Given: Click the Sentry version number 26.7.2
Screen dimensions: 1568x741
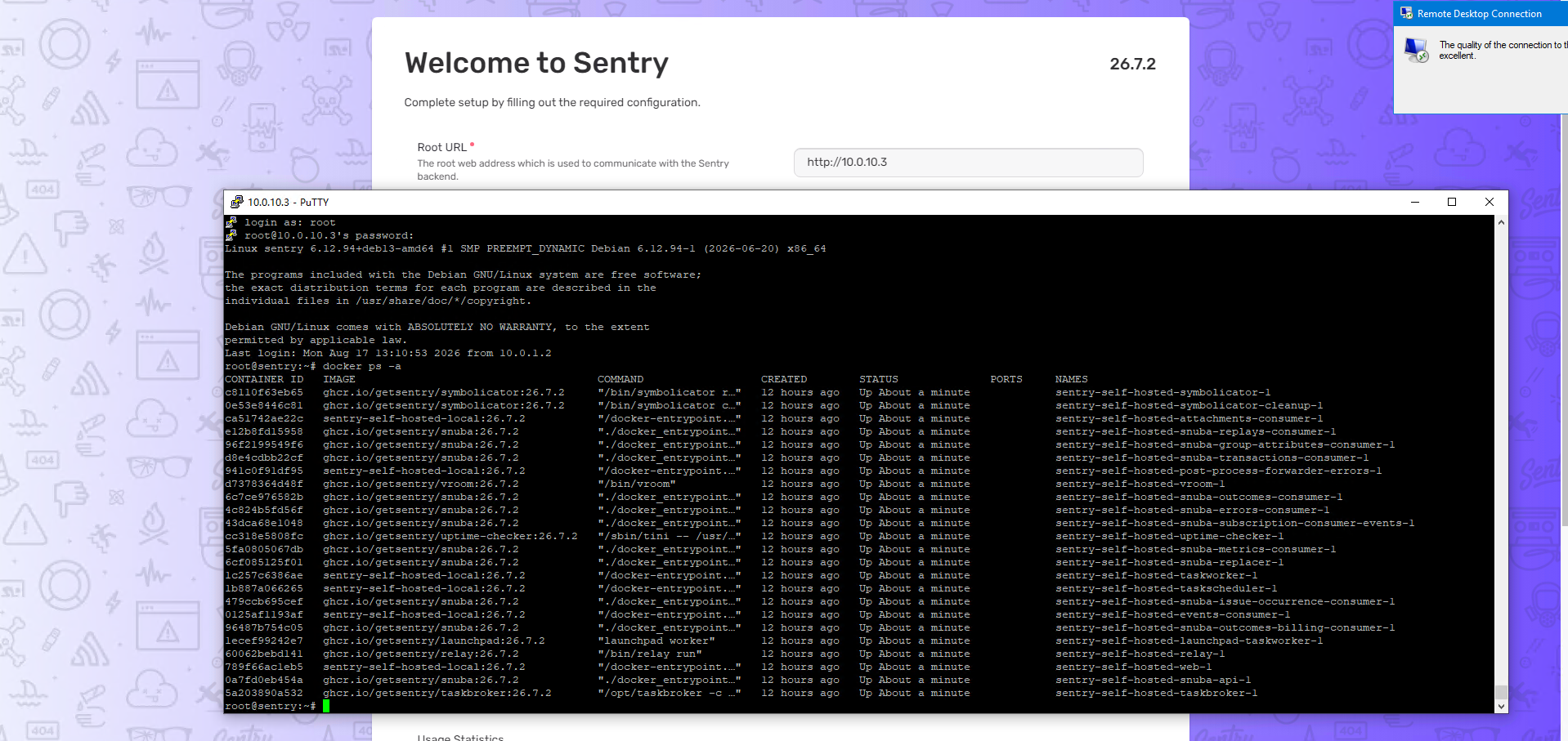Looking at the screenshot, I should tap(1132, 64).
